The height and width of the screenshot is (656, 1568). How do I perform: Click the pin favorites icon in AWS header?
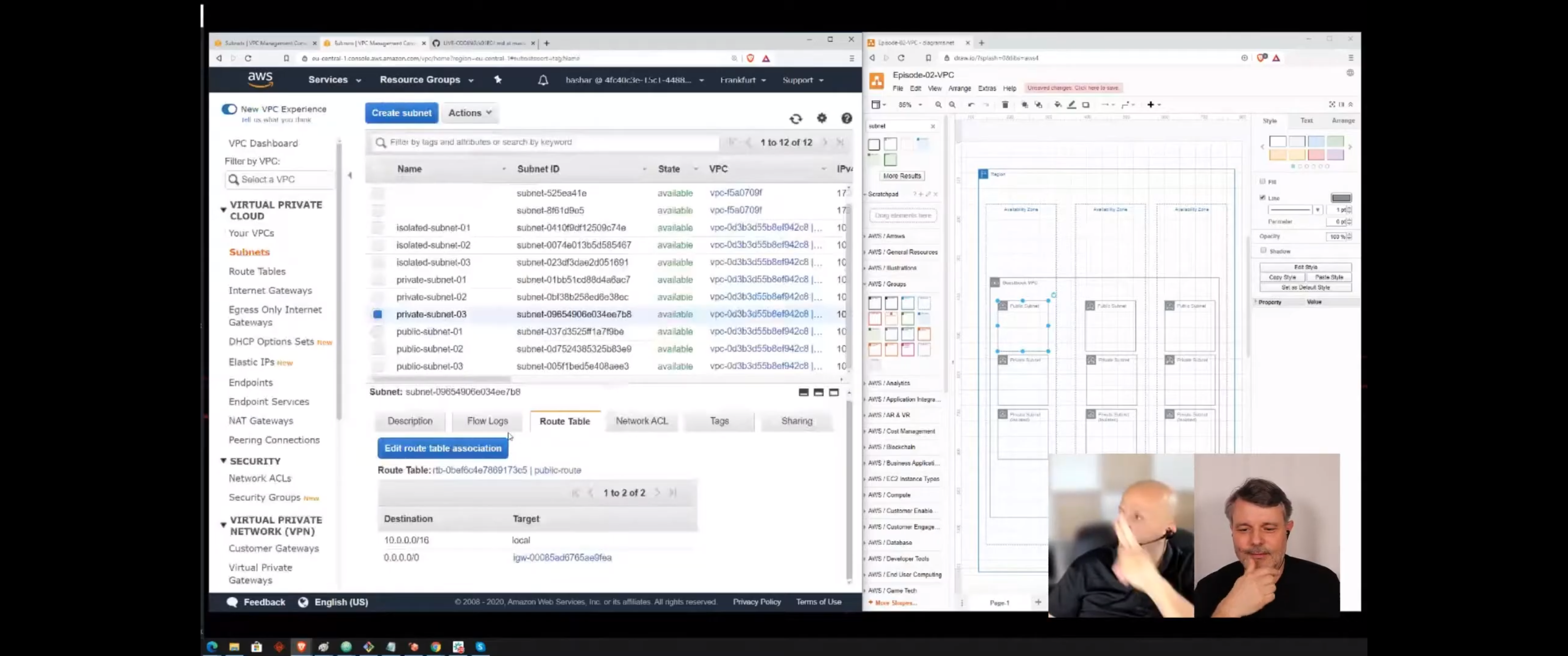(498, 80)
